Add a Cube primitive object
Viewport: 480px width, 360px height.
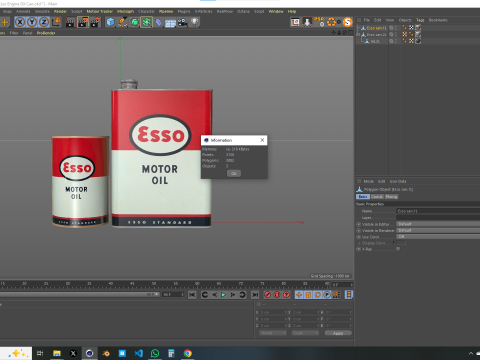tap(110, 22)
